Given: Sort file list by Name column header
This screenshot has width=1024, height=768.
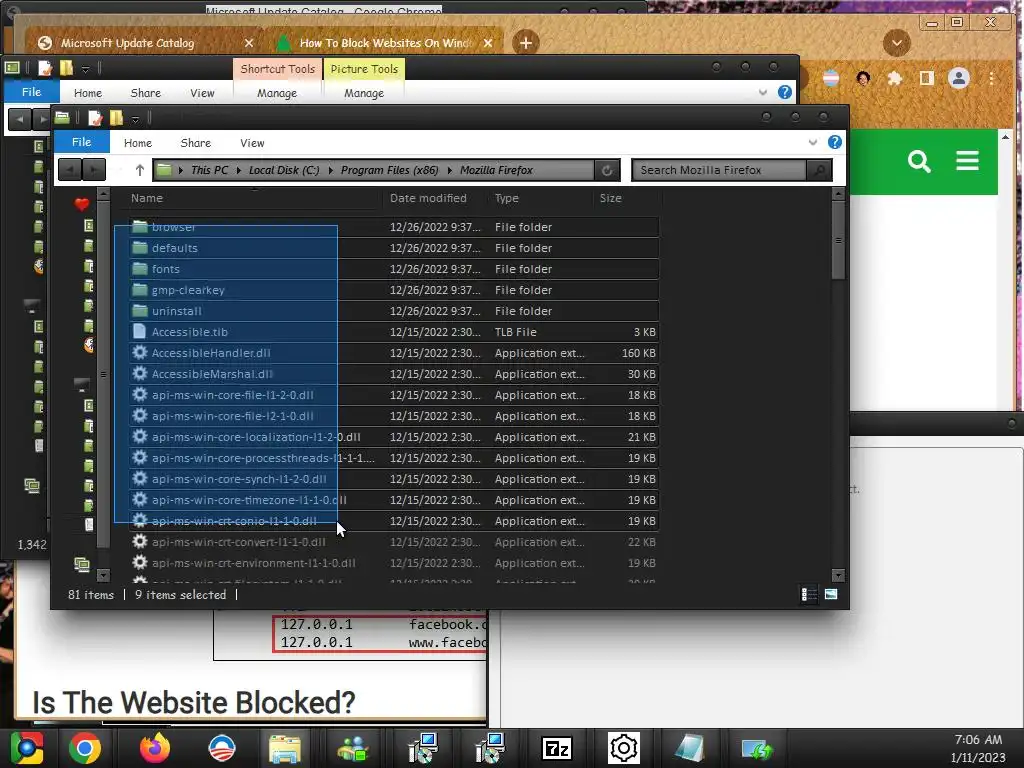Looking at the screenshot, I should [x=147, y=198].
